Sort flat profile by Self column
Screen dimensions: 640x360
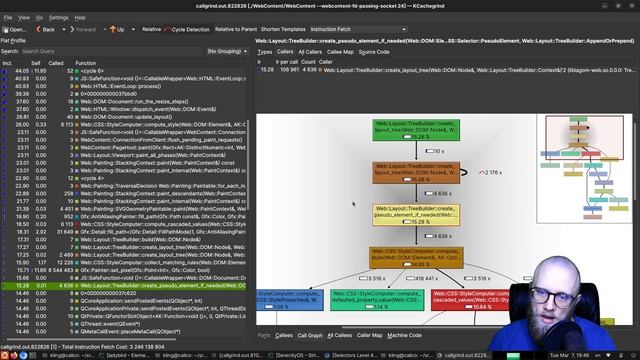36,63
